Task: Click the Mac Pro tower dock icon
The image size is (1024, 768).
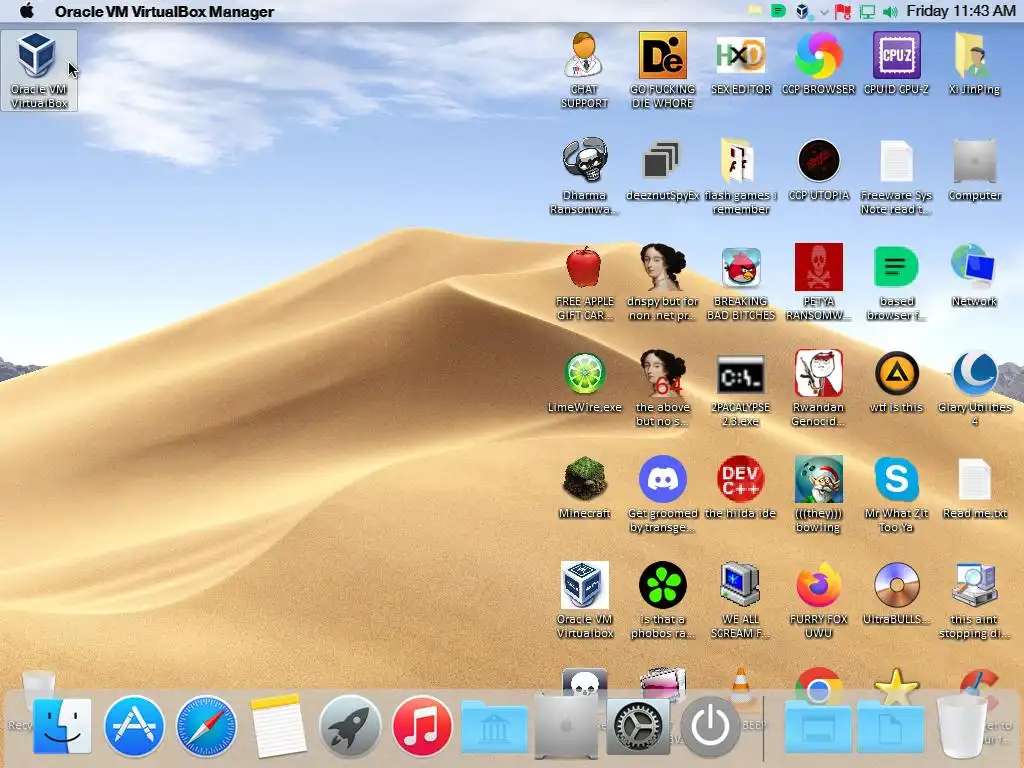Action: point(566,726)
